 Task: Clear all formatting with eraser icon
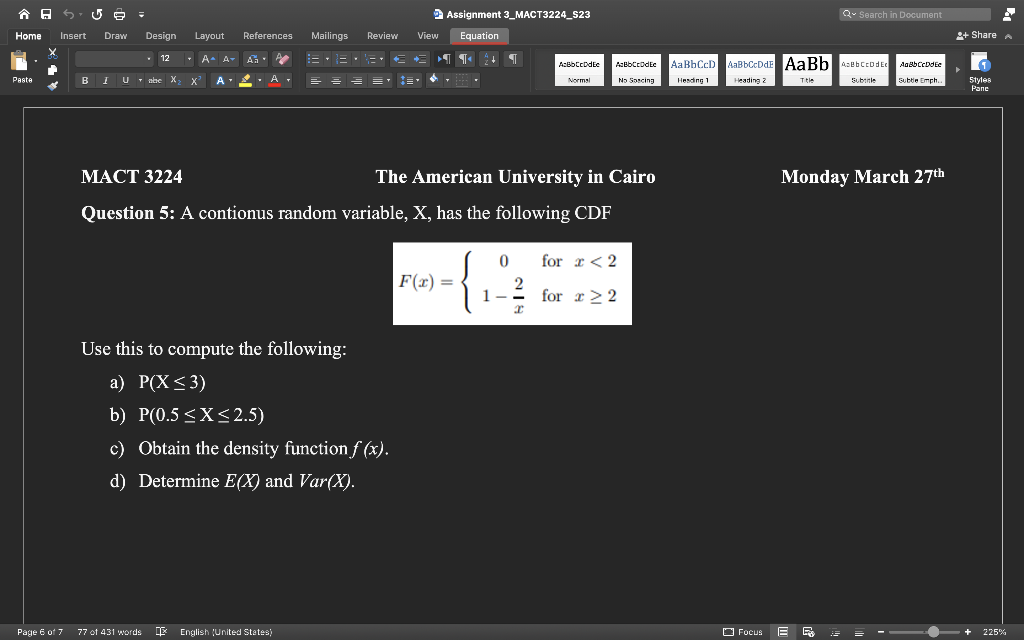click(x=282, y=59)
